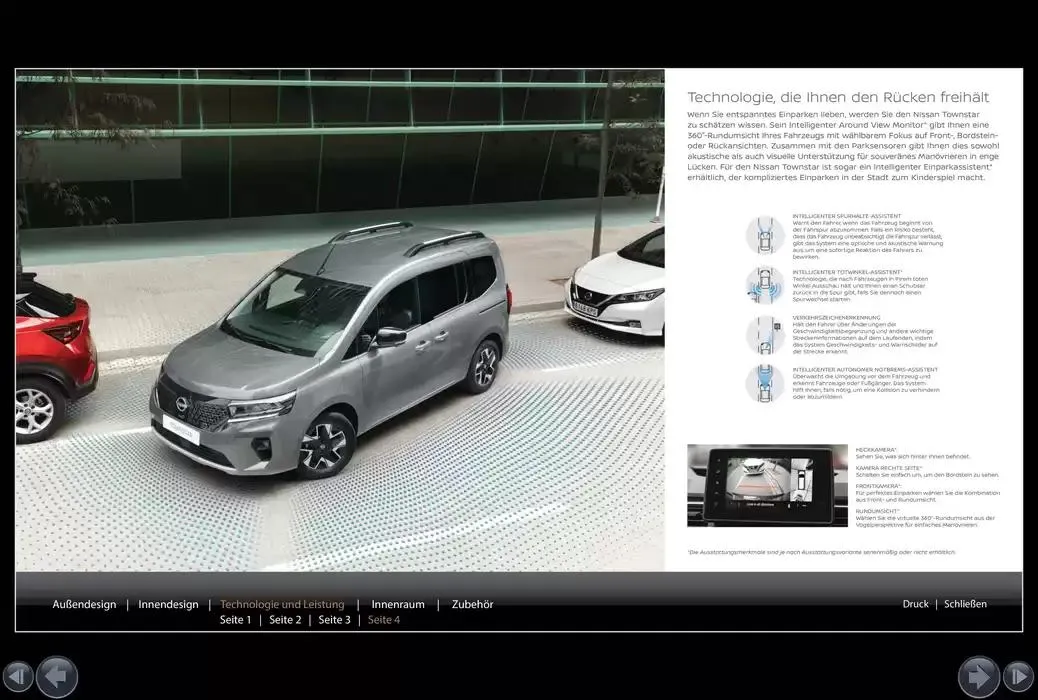
Task: Click the Autonomer Notbrems-Assistent icon
Action: [x=766, y=383]
